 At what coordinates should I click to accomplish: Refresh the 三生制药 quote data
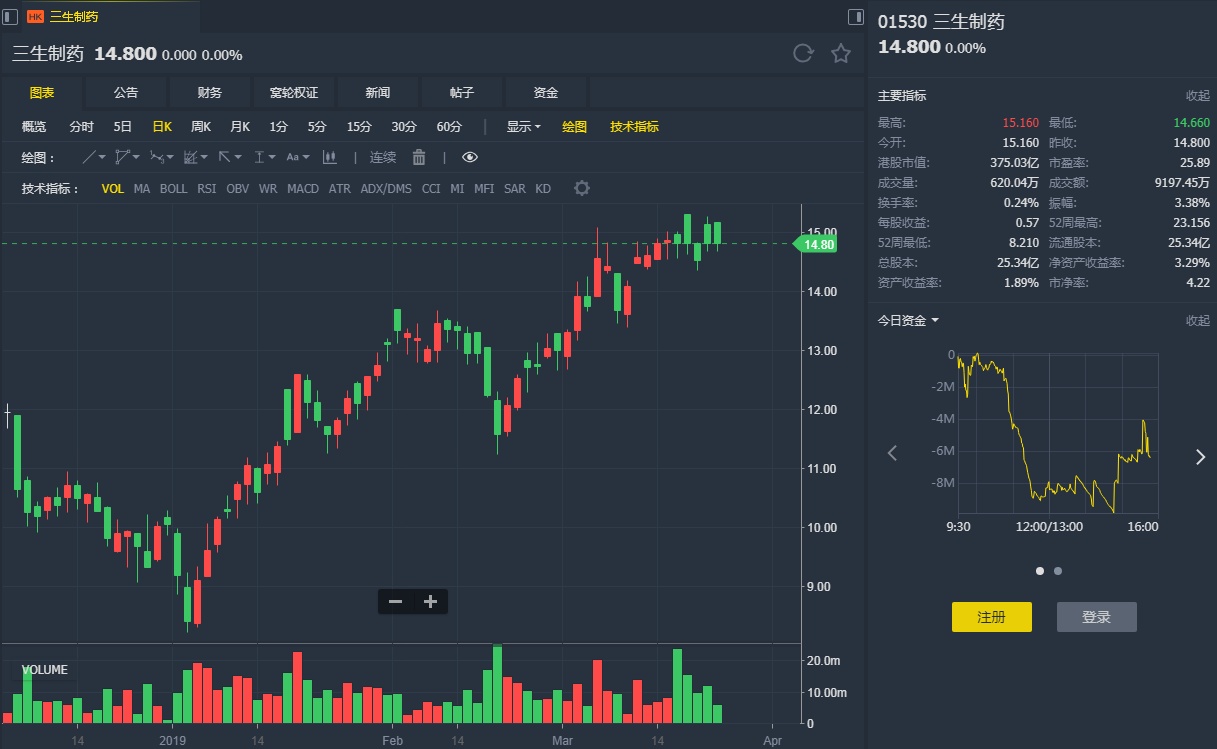coord(802,54)
